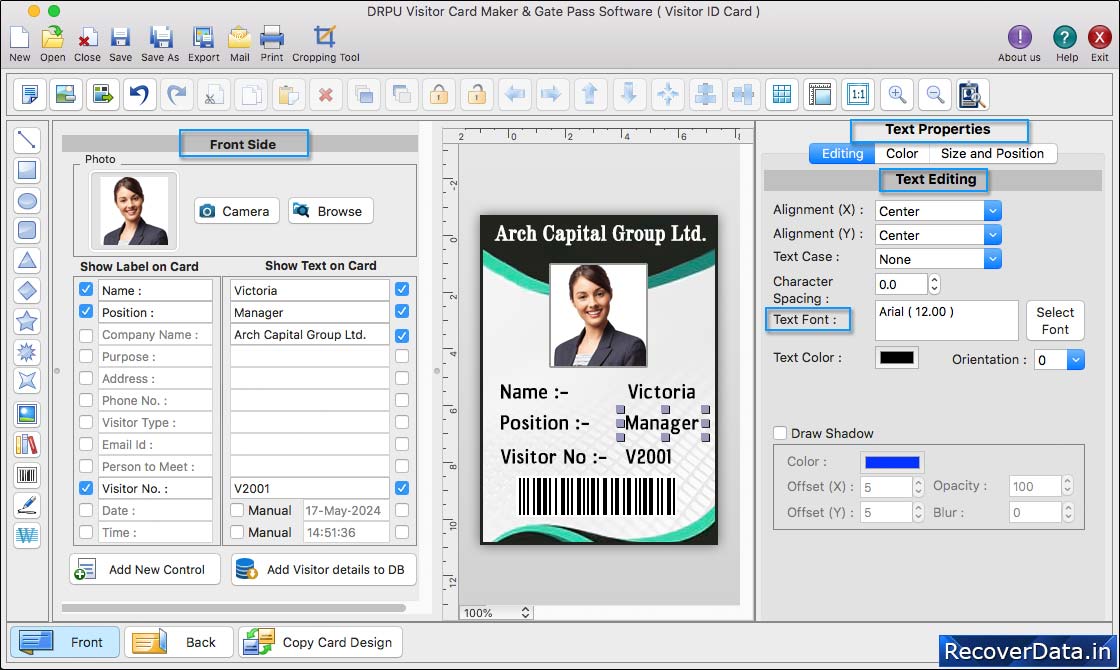
Task: Click the Save As toolbar icon
Action: coord(160,37)
